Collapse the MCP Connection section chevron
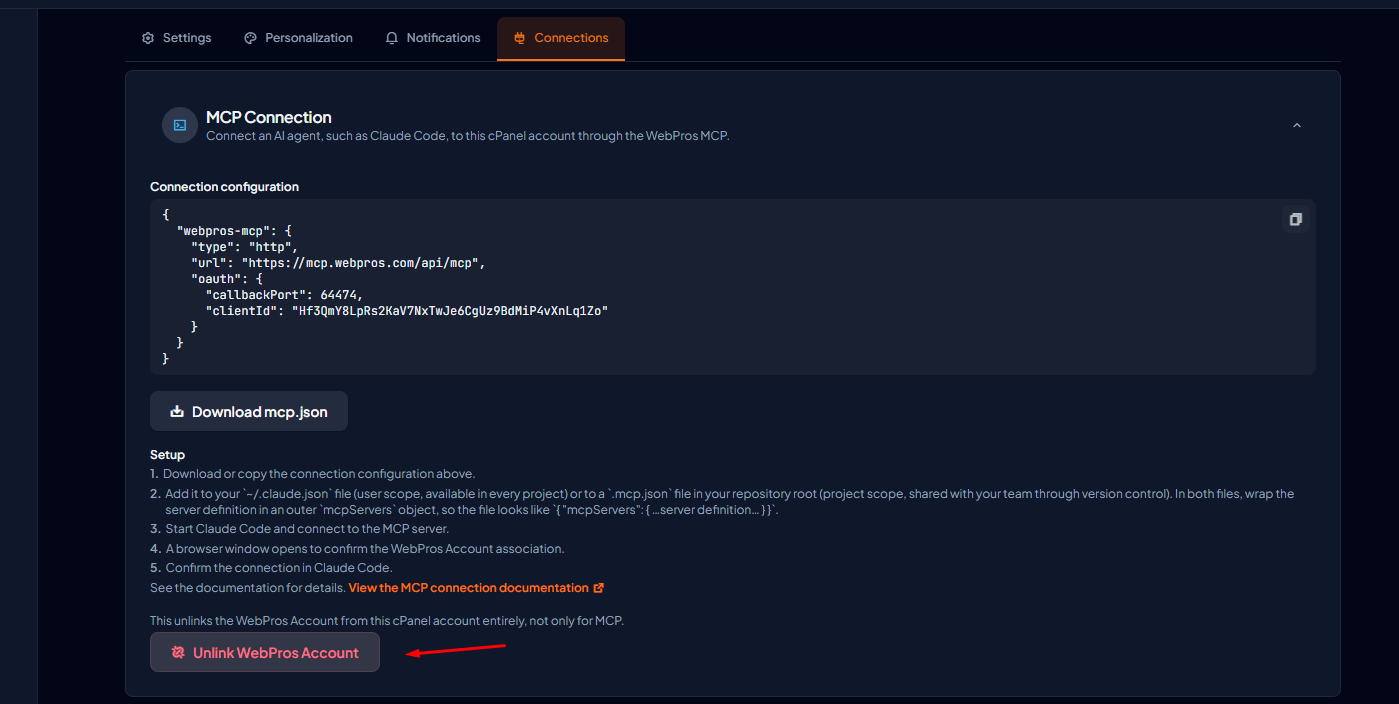 click(x=1297, y=125)
